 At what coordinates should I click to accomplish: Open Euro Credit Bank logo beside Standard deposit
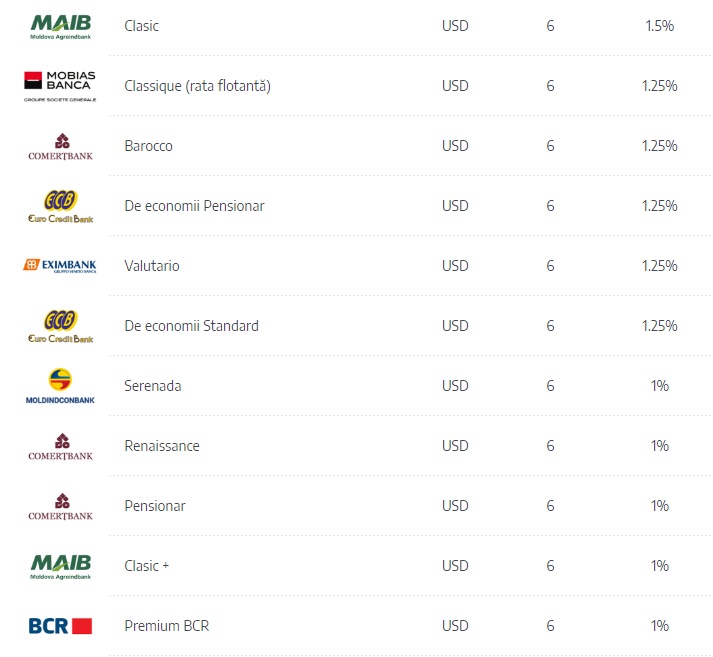60,326
